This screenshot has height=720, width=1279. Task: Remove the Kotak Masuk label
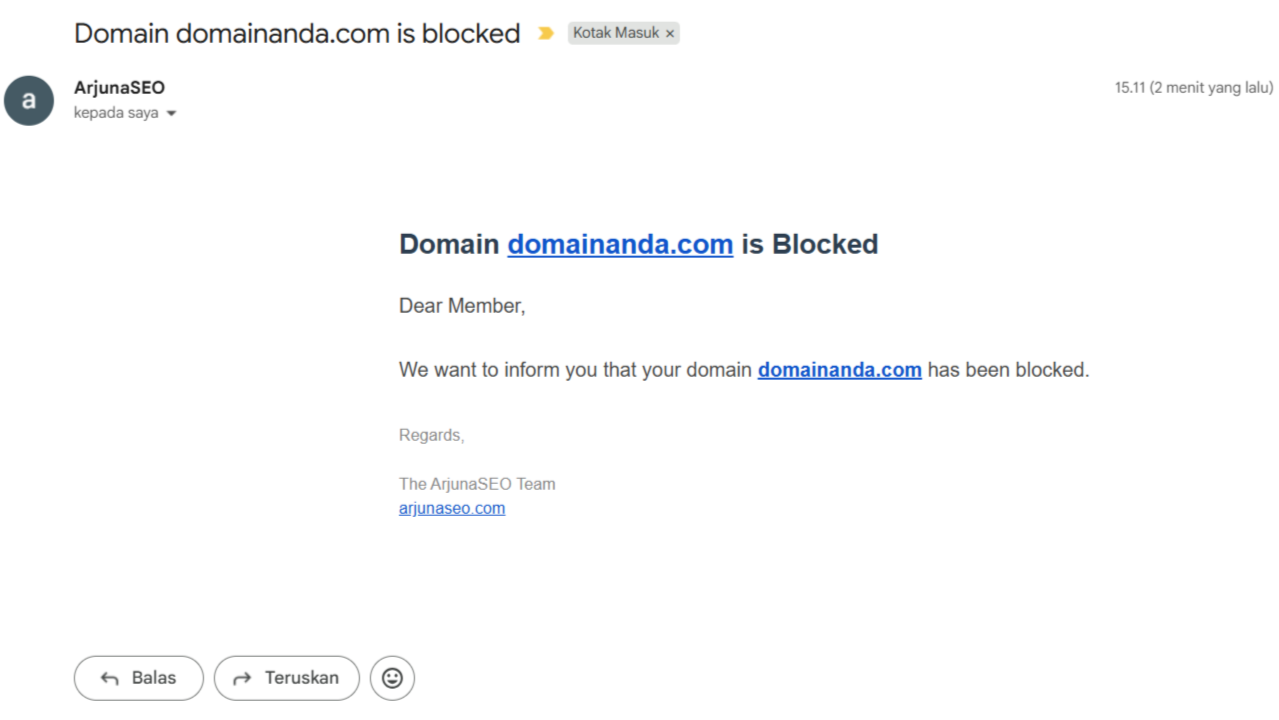pos(670,33)
